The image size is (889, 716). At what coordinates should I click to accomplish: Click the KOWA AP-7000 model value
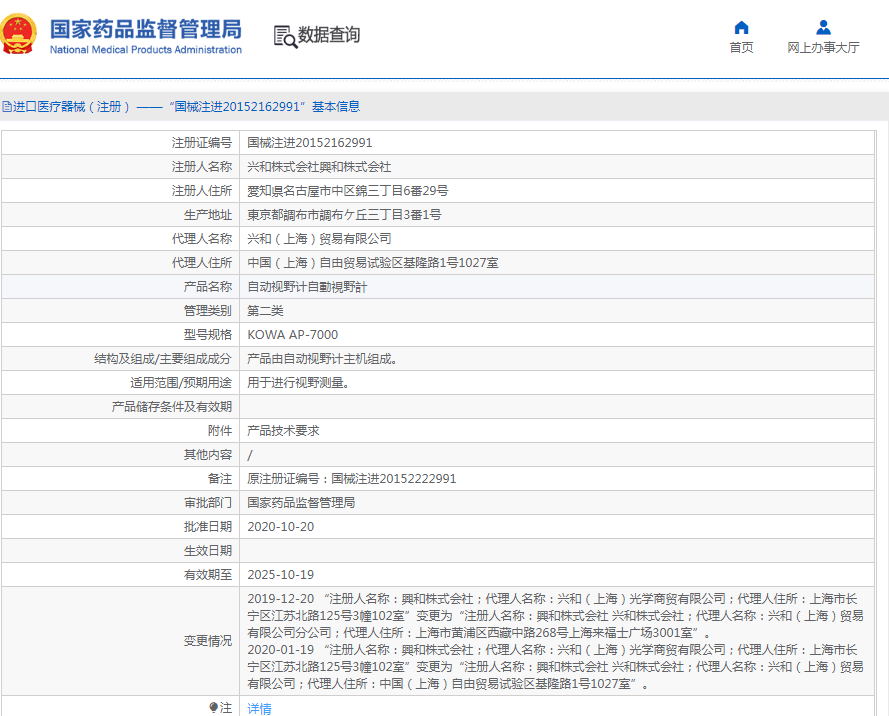point(292,335)
